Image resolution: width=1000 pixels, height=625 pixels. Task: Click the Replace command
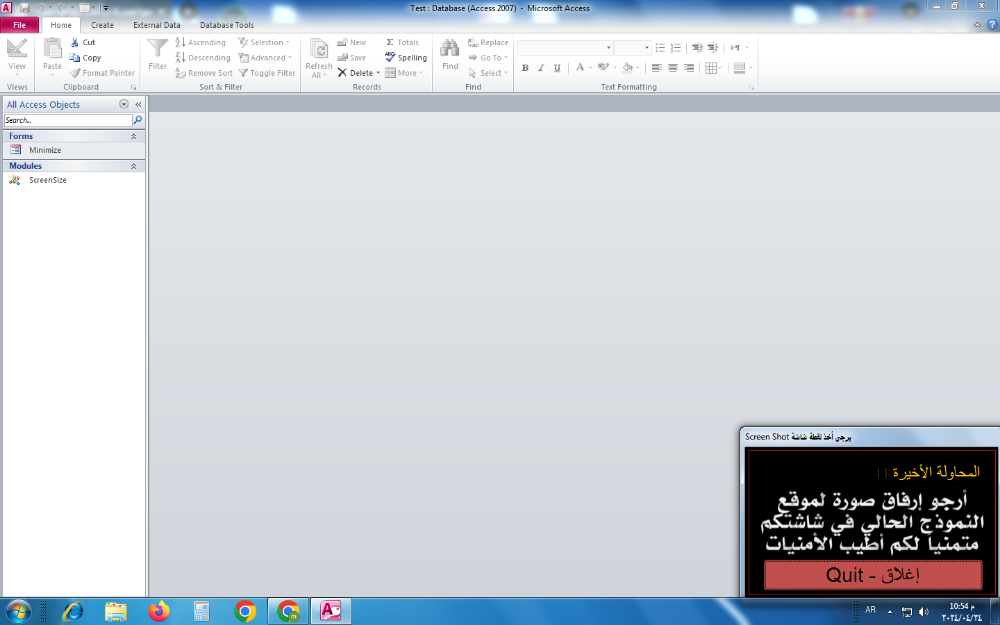pos(488,42)
